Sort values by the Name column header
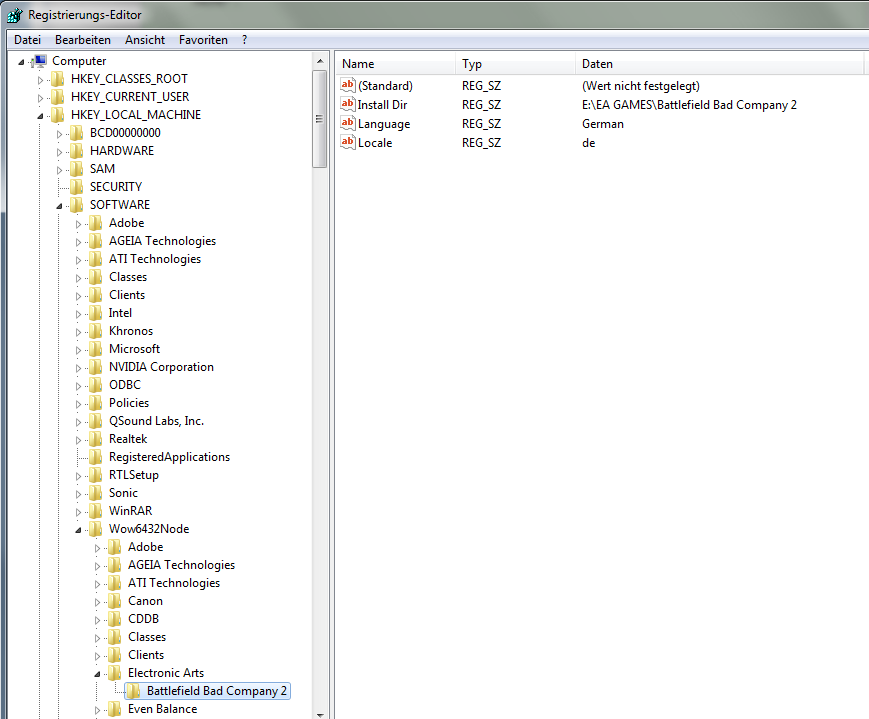The width and height of the screenshot is (869, 719). 396,64
